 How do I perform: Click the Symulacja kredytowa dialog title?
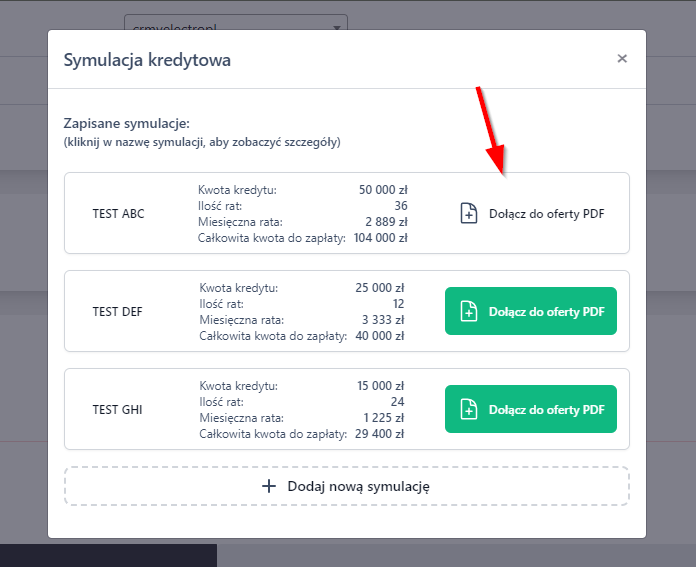(x=147, y=60)
